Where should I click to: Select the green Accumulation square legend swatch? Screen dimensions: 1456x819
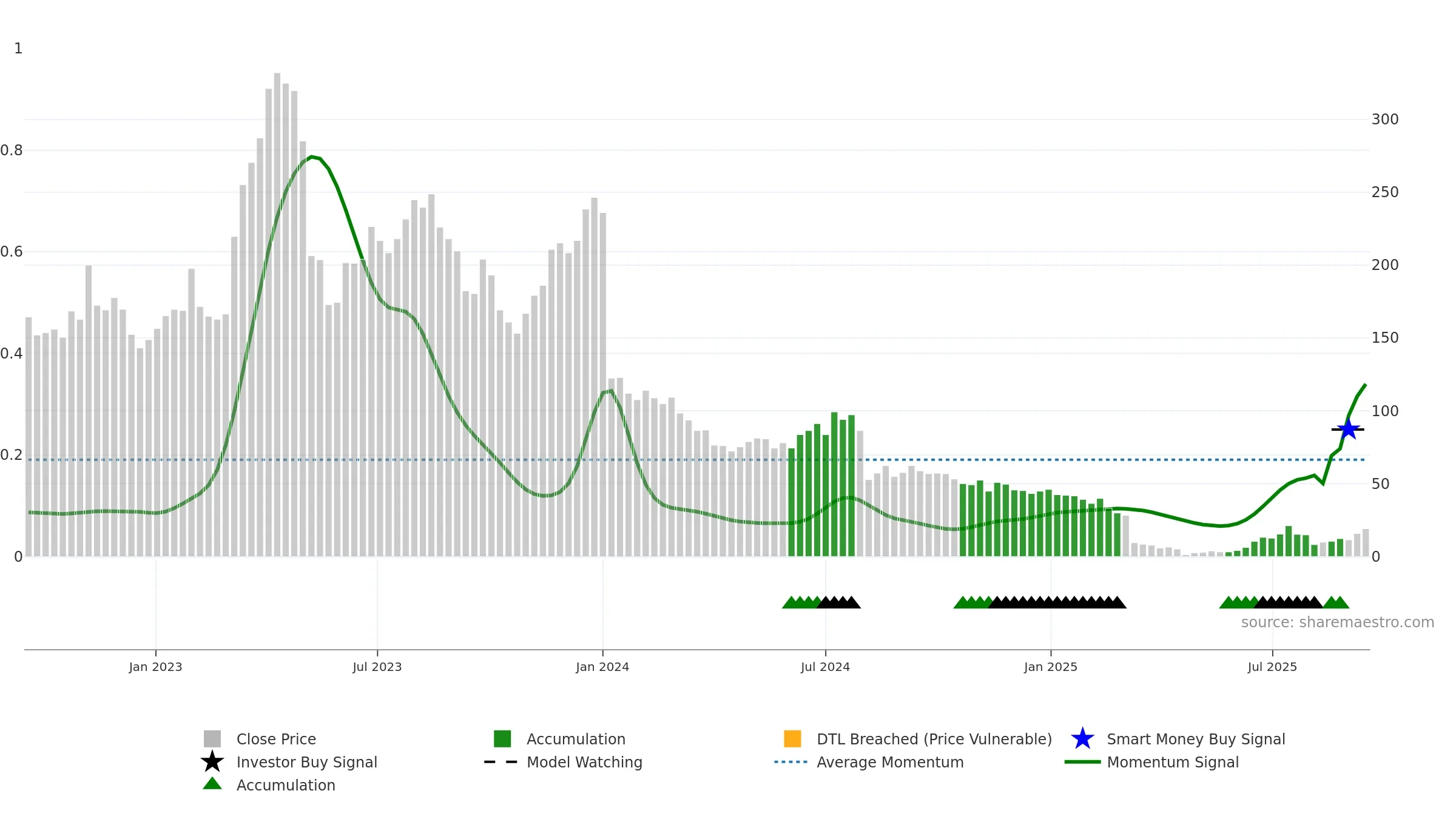(x=502, y=738)
